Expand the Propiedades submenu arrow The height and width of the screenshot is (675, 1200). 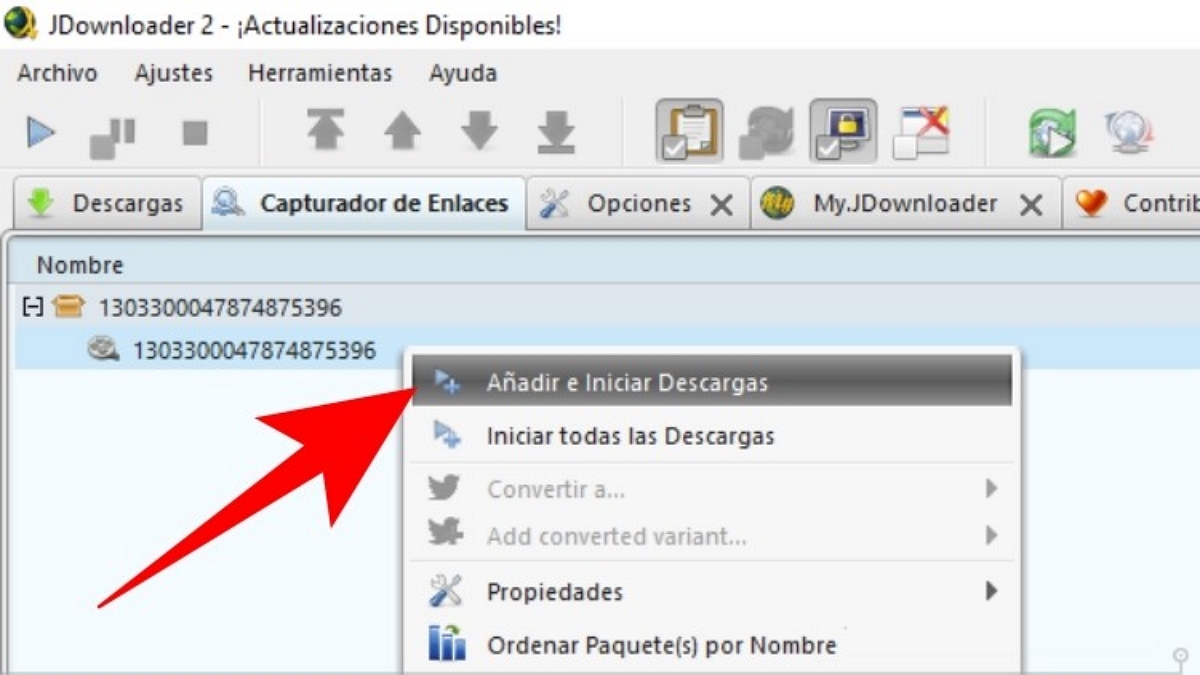[991, 591]
